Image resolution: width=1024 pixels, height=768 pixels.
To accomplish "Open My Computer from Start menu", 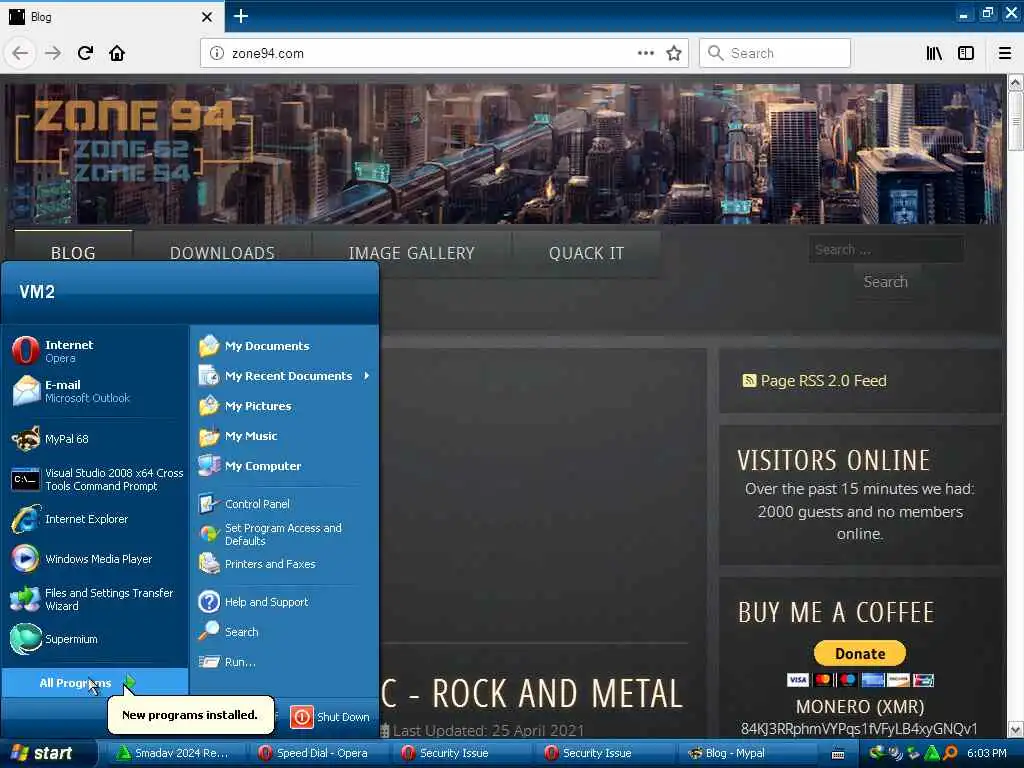I will tap(284, 466).
